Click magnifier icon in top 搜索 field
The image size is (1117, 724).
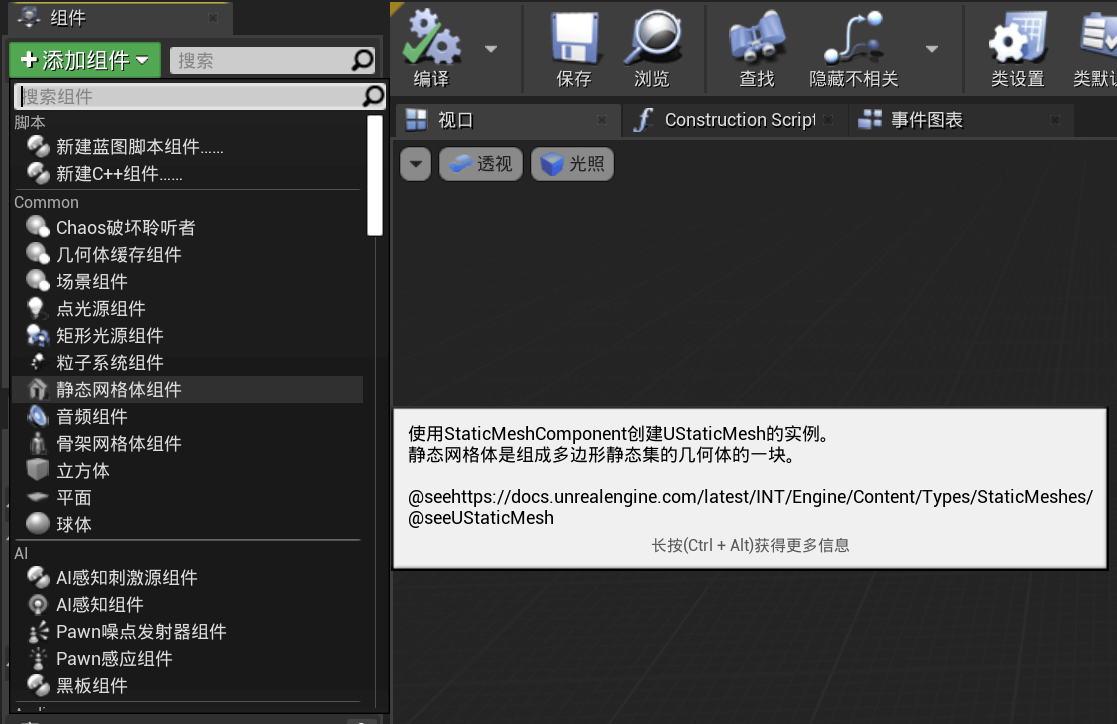click(x=363, y=61)
